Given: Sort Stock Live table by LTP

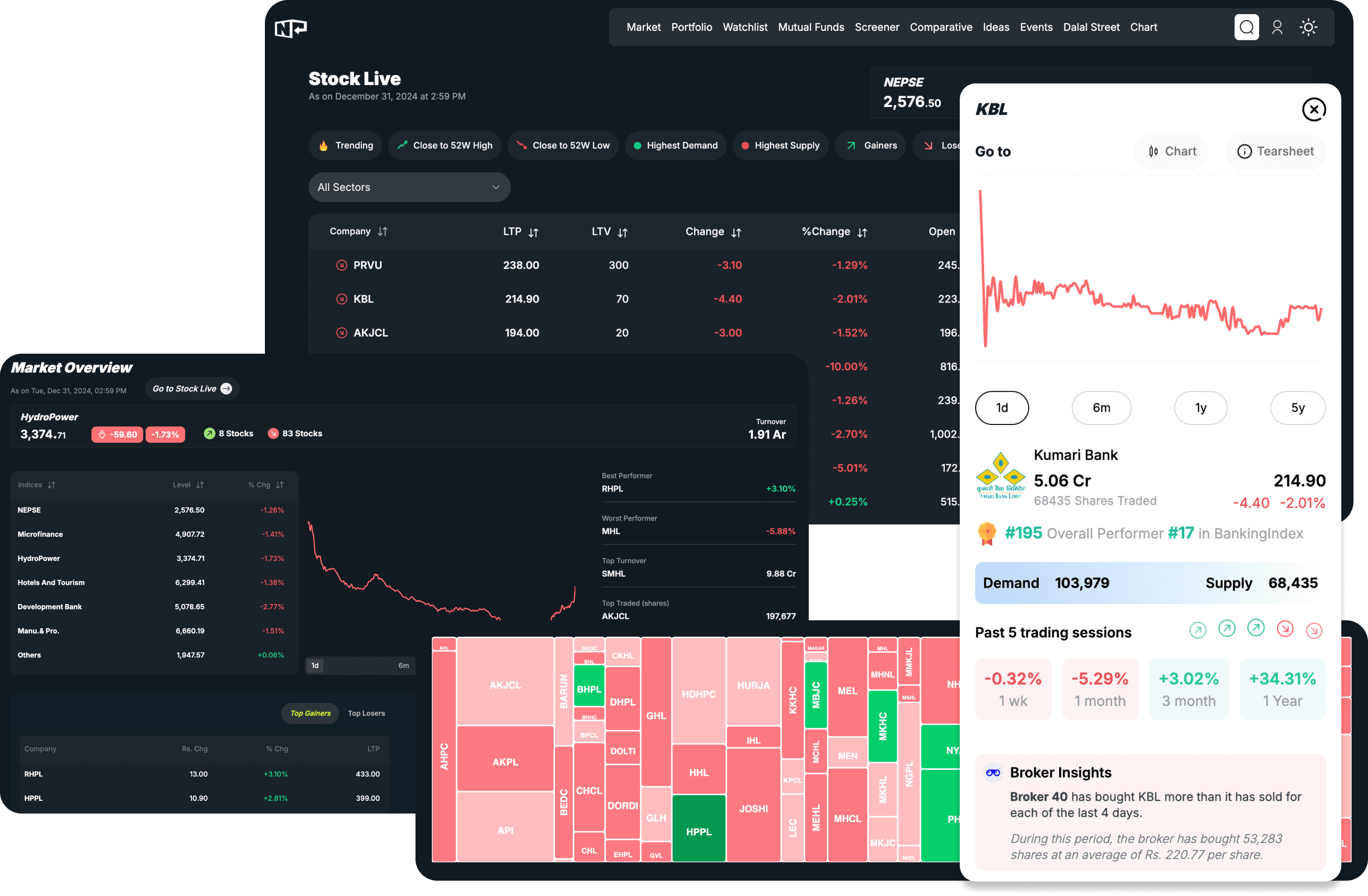Looking at the screenshot, I should (533, 232).
